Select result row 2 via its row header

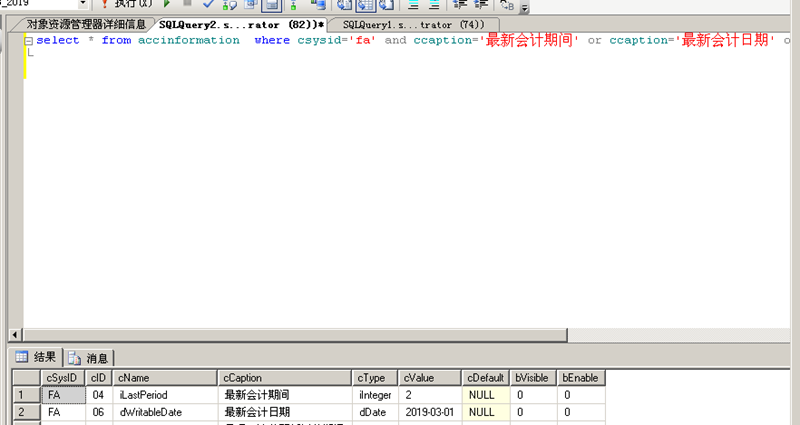27,412
